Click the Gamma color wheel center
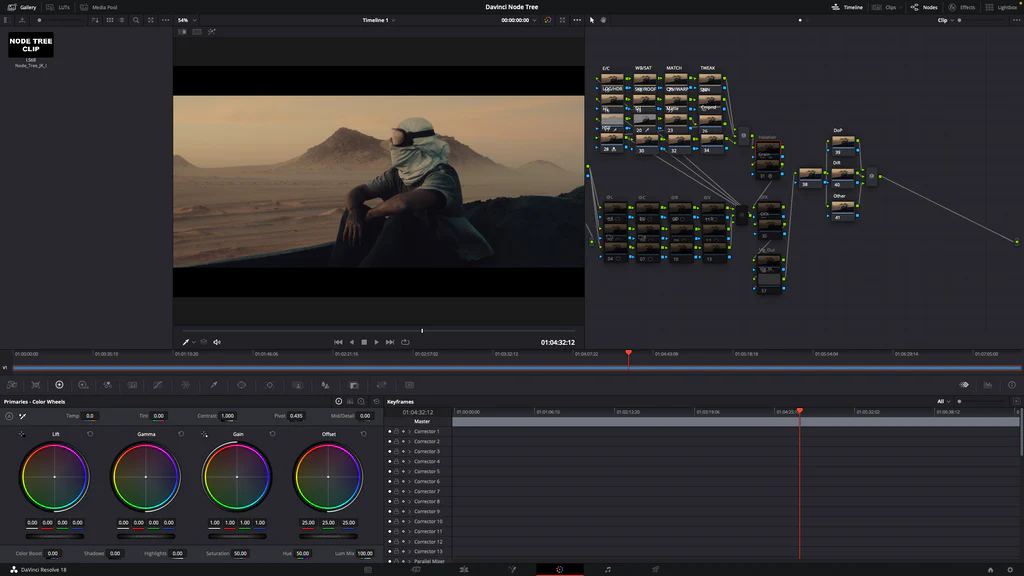 click(x=146, y=477)
